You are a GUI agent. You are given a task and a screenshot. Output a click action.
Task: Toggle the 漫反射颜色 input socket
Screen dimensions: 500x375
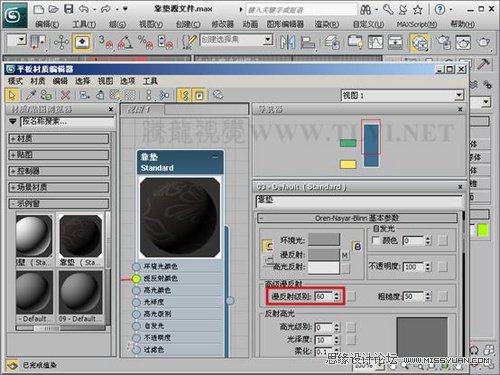(136, 278)
